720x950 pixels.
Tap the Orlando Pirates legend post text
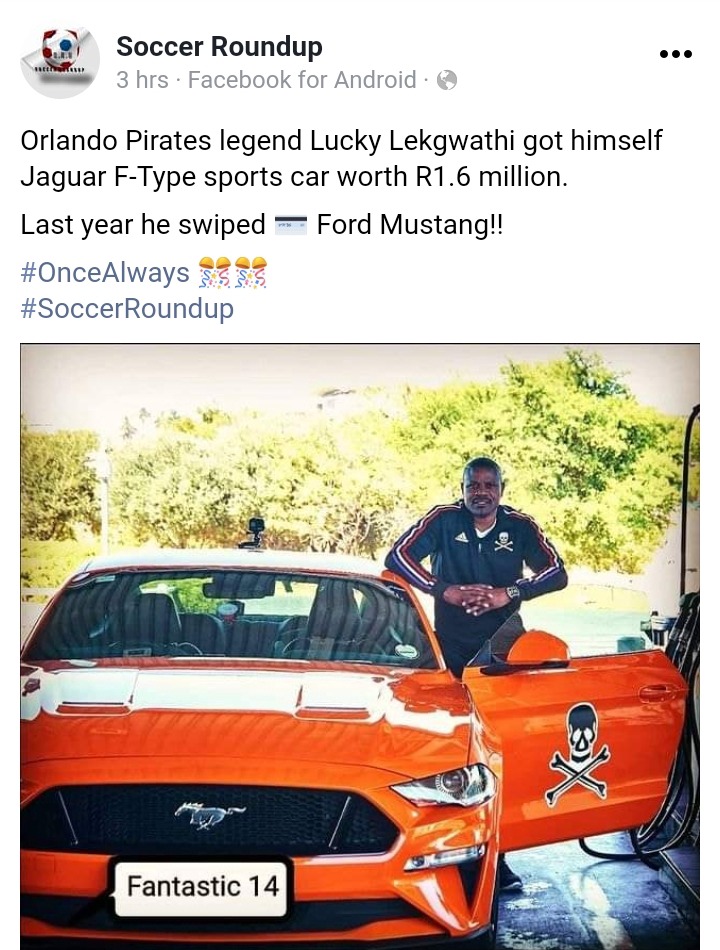pyautogui.click(x=341, y=159)
